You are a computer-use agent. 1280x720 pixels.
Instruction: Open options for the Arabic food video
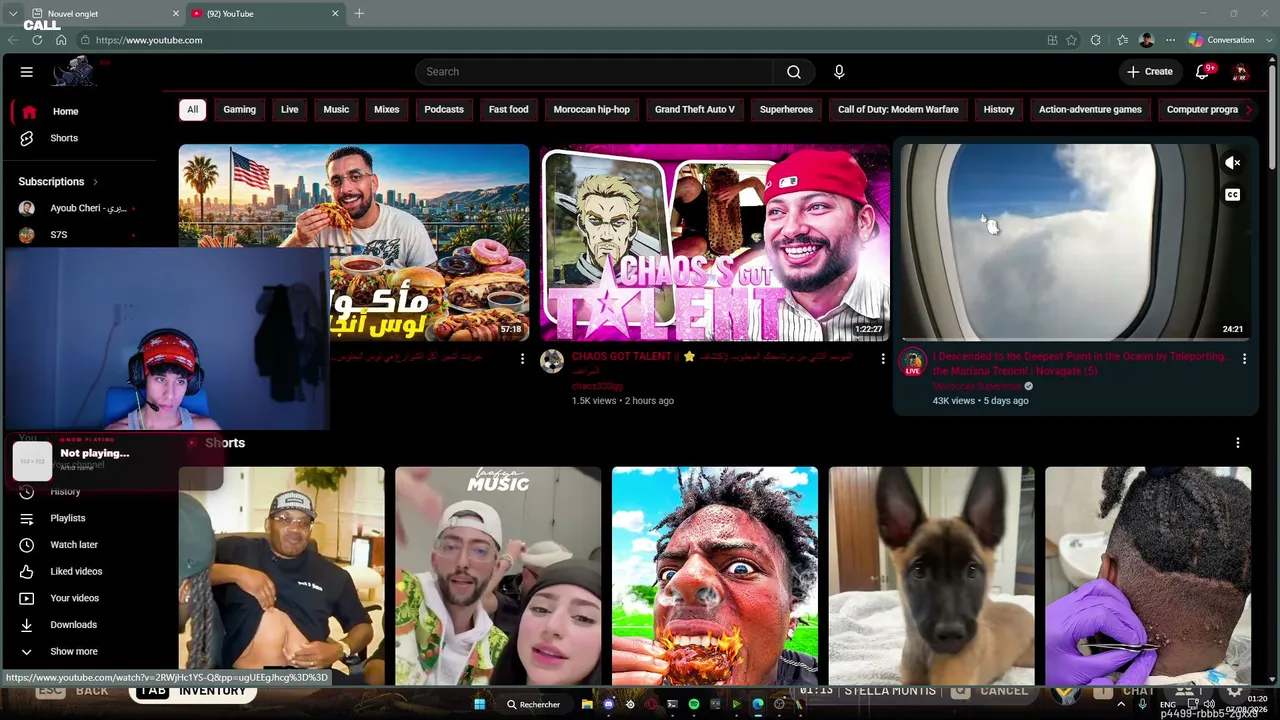tap(522, 358)
